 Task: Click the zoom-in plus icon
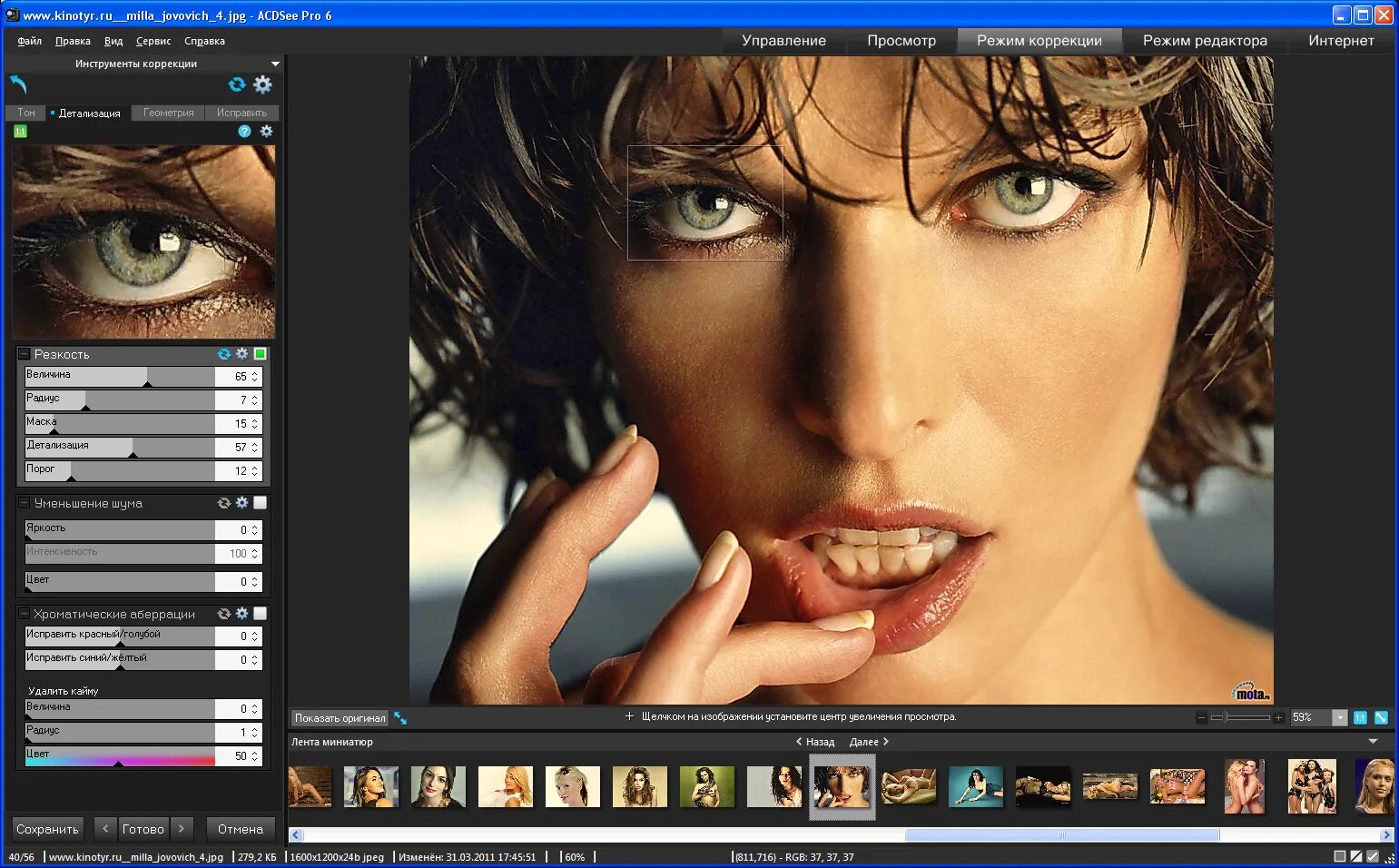(x=1278, y=717)
